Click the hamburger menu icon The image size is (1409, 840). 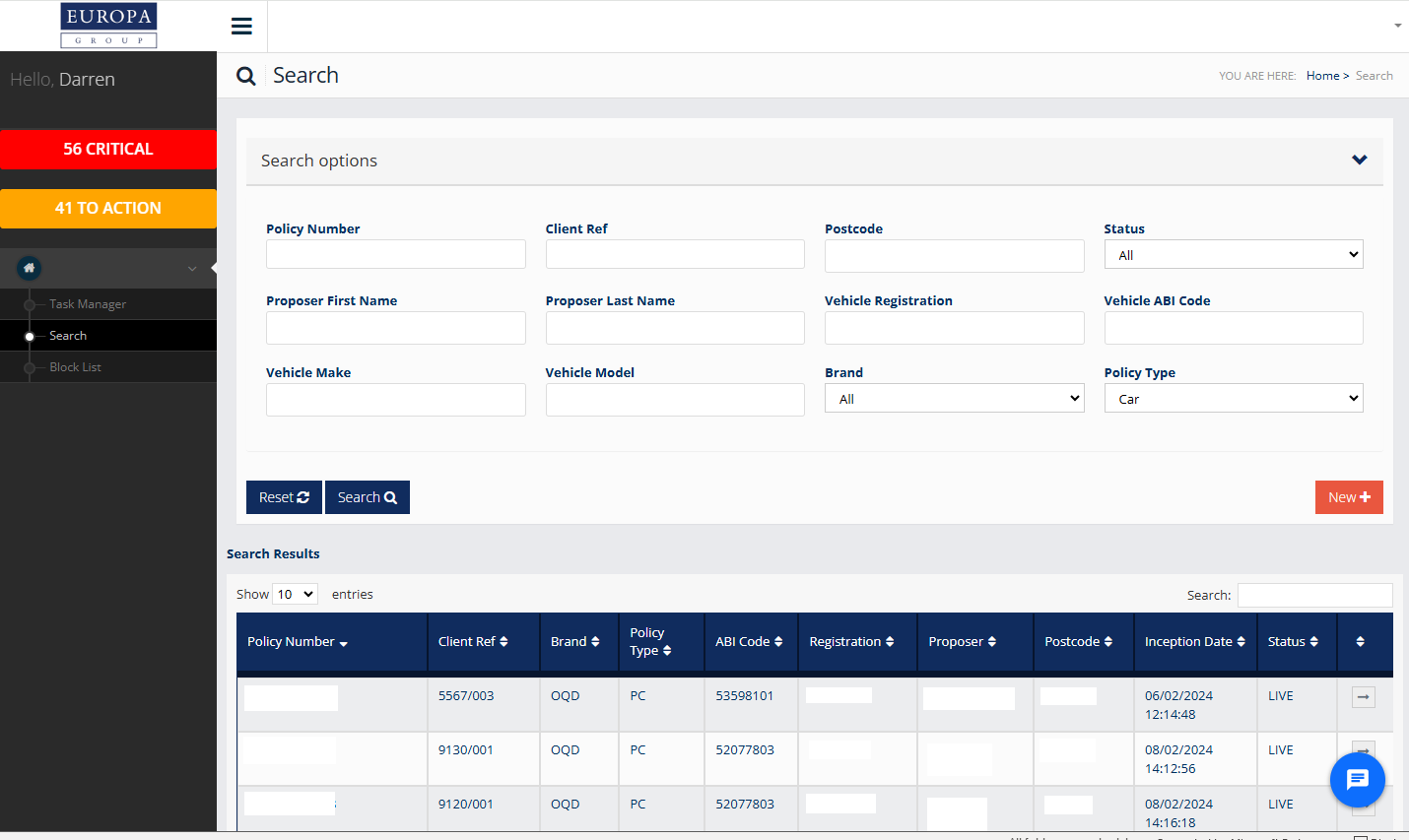pyautogui.click(x=241, y=27)
